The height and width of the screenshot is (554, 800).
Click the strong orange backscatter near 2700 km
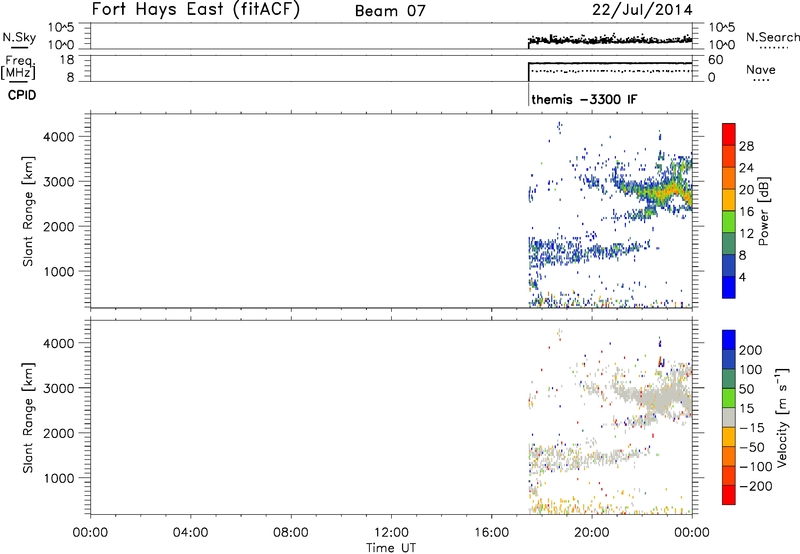(667, 191)
